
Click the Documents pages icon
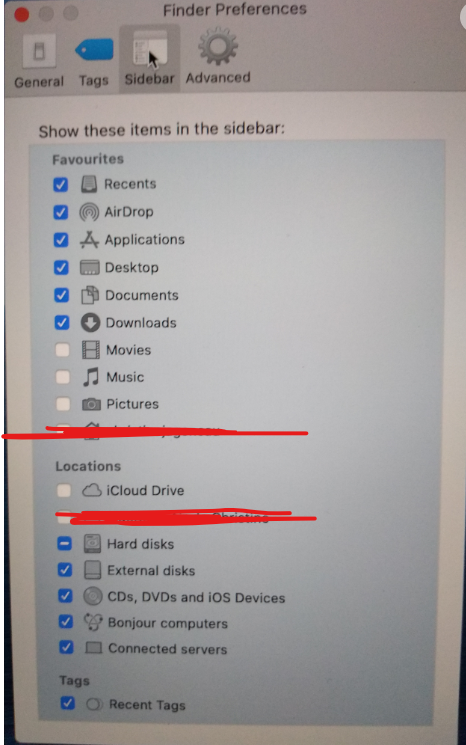90,295
